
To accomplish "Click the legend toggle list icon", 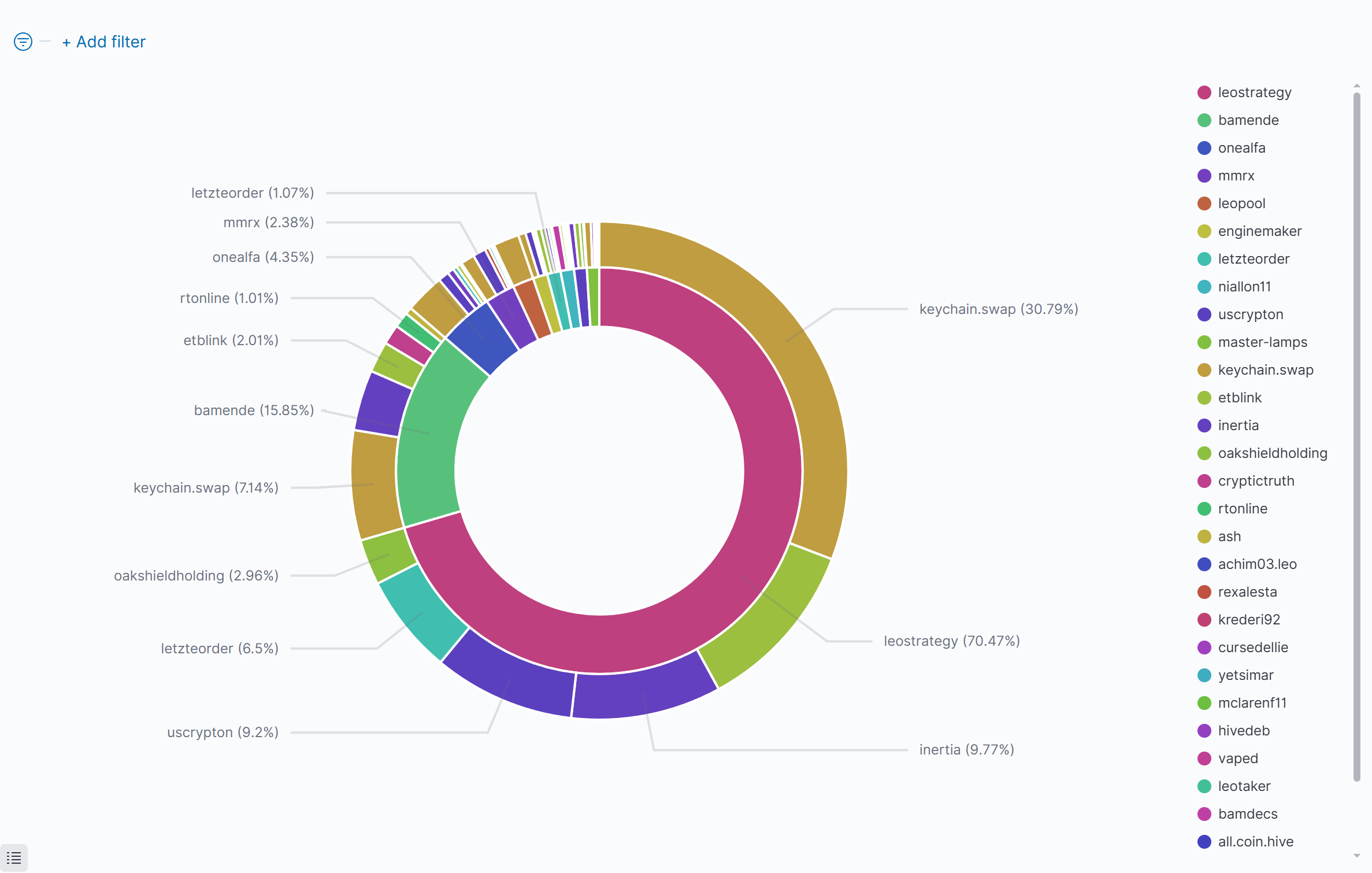I will pyautogui.click(x=14, y=858).
